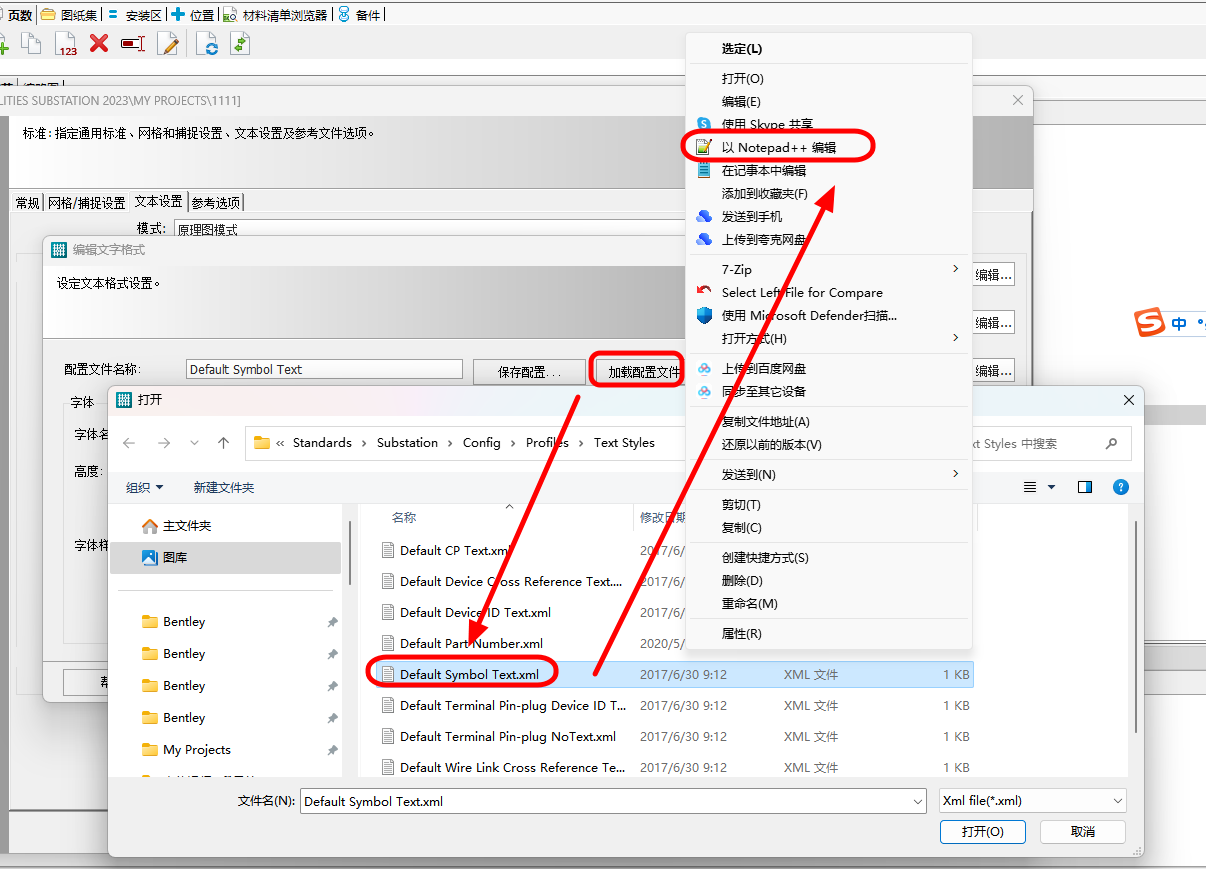The height and width of the screenshot is (869, 1206).
Task: Toggle the 中 language mode indicator
Action: tap(1179, 324)
